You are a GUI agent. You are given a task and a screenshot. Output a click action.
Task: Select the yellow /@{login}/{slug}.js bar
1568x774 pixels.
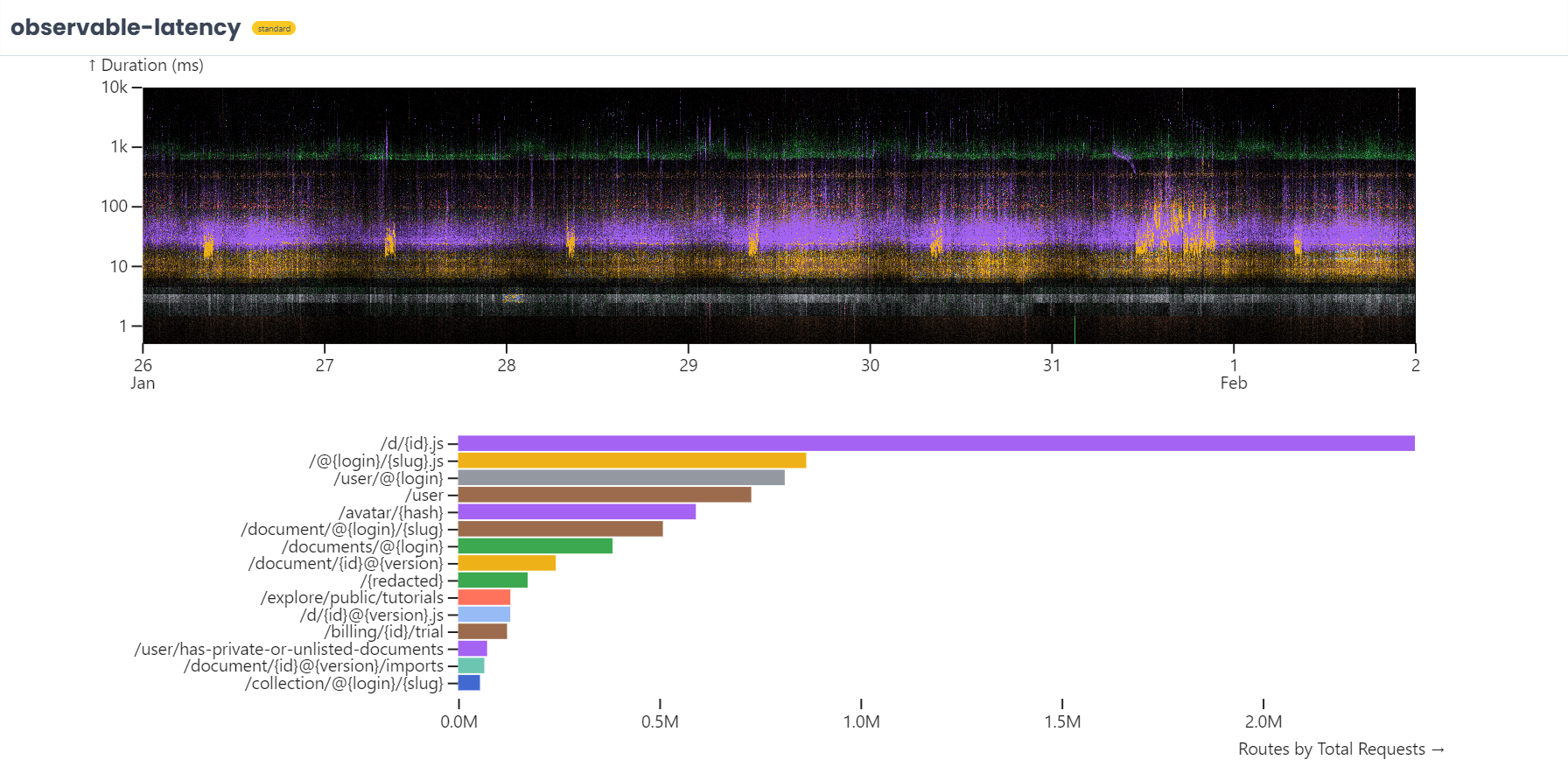632,461
